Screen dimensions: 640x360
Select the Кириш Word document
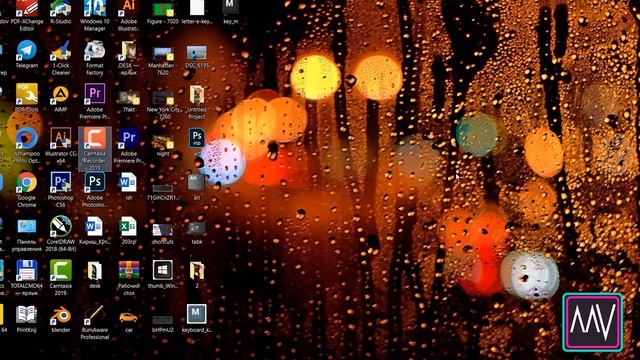point(95,229)
